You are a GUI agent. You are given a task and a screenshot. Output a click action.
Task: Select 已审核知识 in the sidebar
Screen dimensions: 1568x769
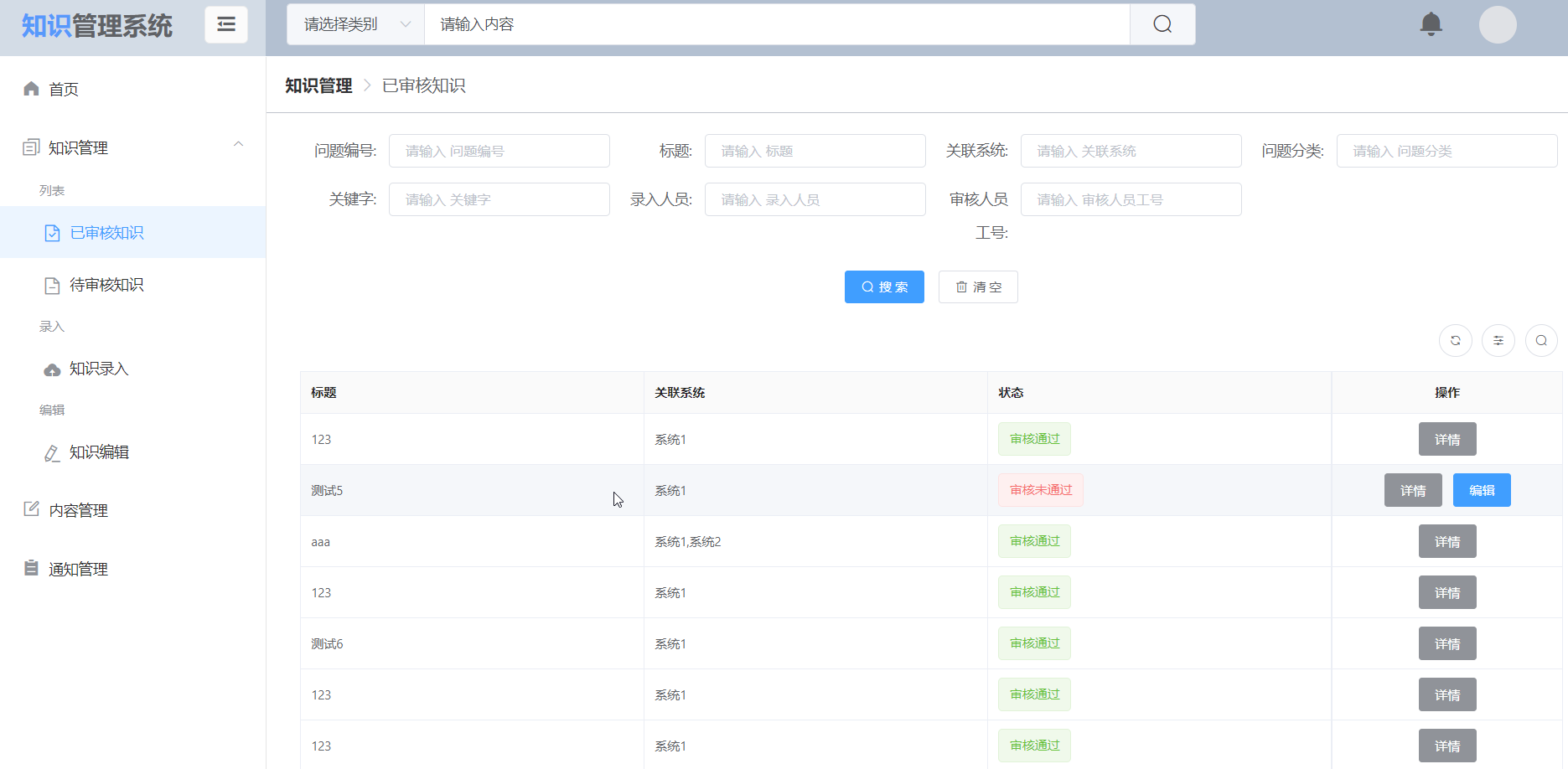(133, 232)
